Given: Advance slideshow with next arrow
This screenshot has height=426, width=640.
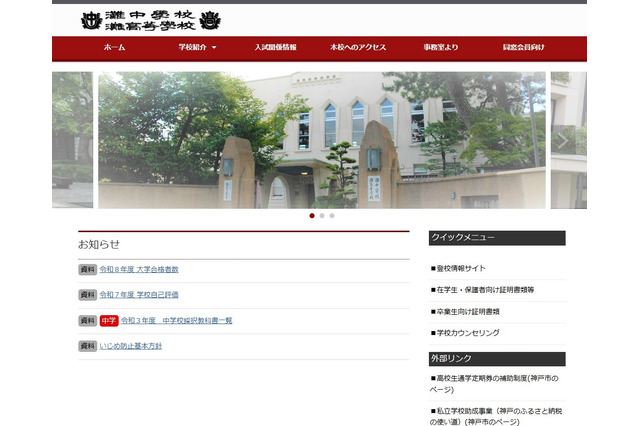Looking at the screenshot, I should click(x=563, y=140).
